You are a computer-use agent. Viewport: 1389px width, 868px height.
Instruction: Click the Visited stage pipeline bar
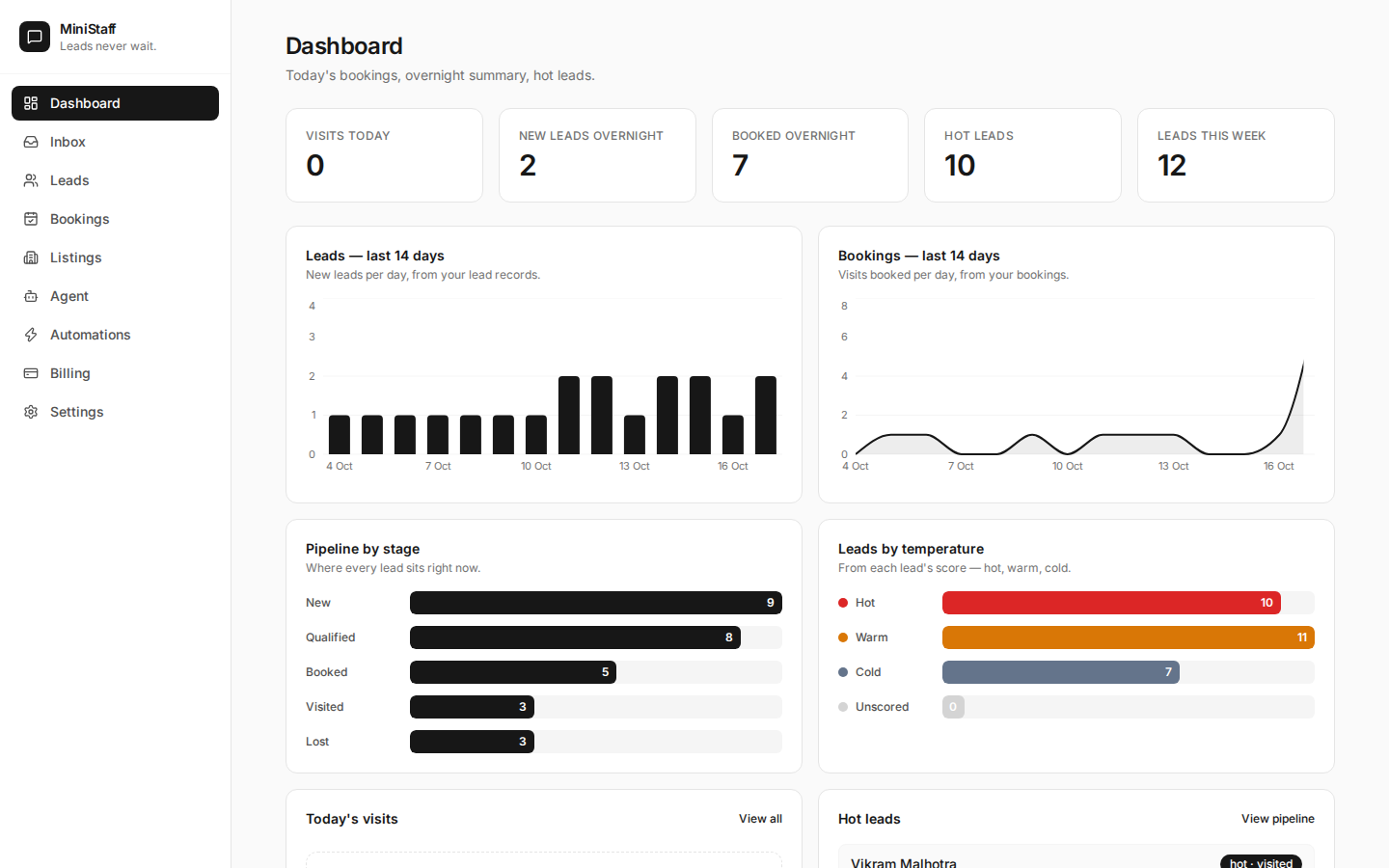472,707
